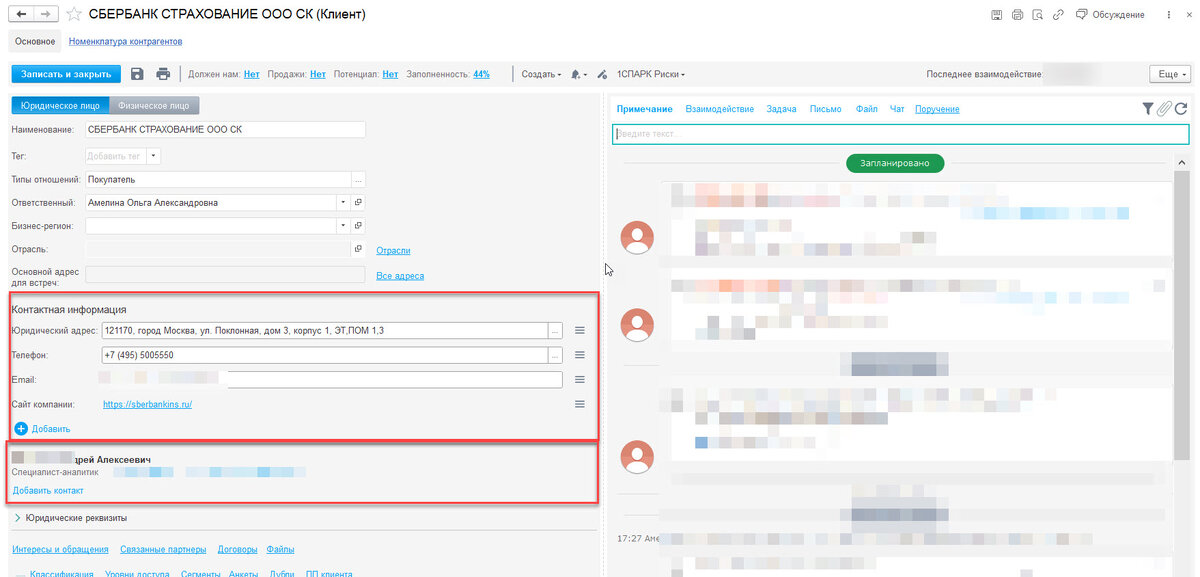
Task: Open the hamburger menu for Сайт компании row
Action: coord(579,404)
